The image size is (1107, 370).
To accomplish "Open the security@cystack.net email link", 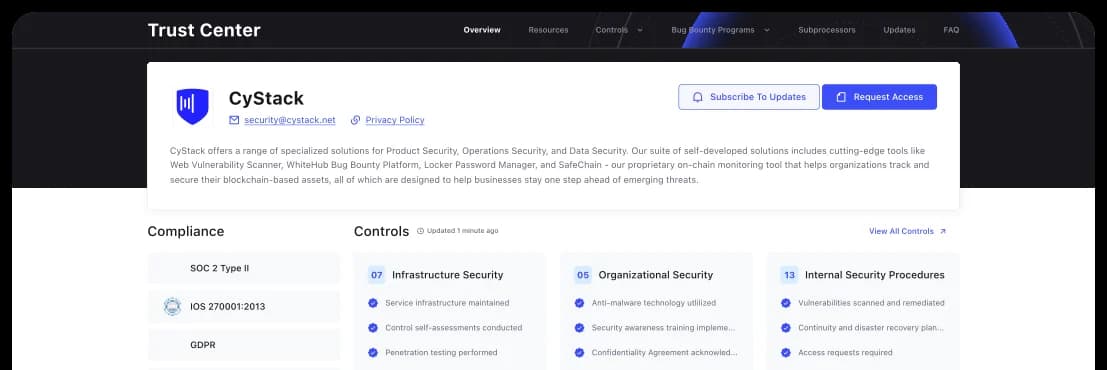I will coord(289,120).
